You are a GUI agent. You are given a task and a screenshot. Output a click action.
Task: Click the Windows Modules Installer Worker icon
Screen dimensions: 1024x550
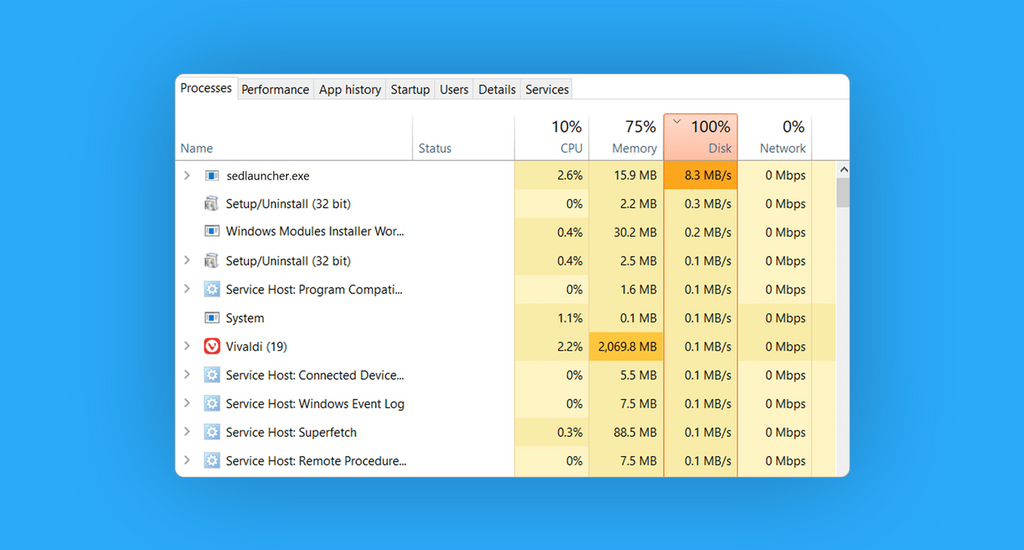coord(211,232)
